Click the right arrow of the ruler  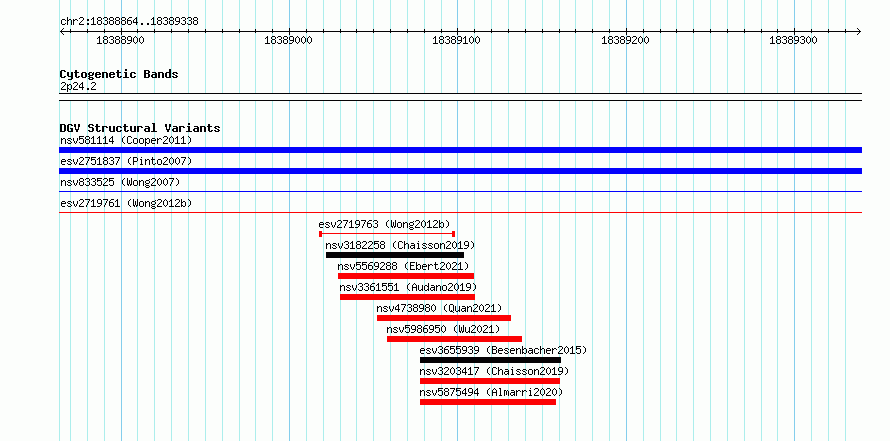coord(858,31)
